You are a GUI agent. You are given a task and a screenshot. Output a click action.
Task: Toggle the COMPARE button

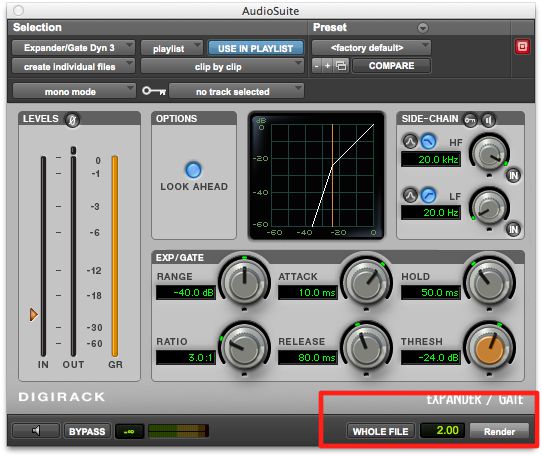(x=391, y=65)
